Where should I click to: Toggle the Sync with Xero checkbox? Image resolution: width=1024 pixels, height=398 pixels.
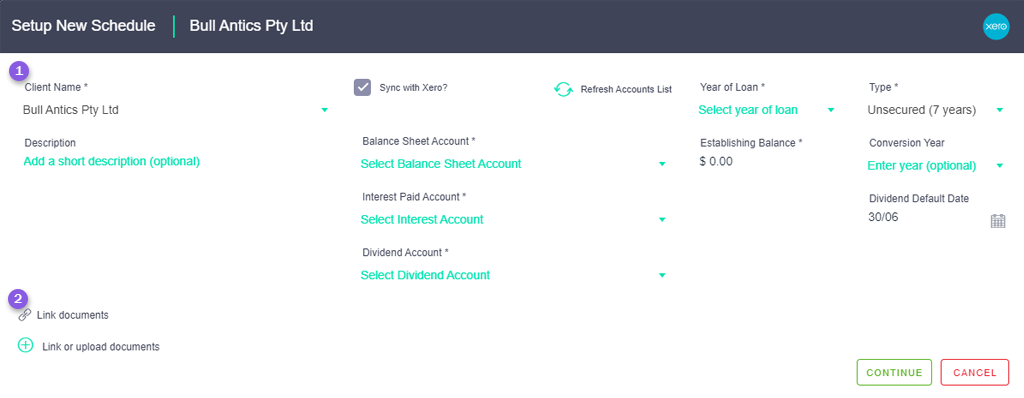coord(362,88)
